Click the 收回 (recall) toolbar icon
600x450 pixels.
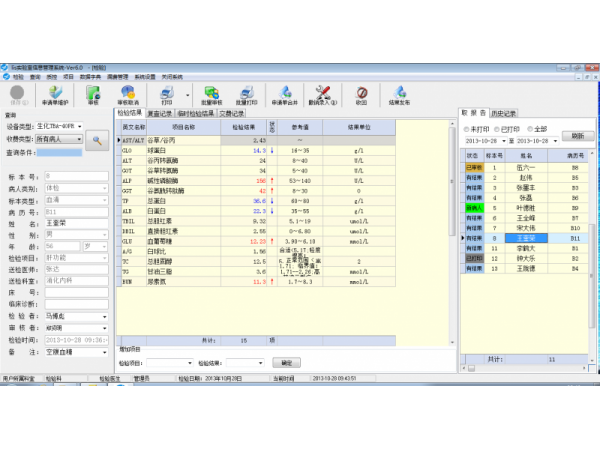click(361, 94)
